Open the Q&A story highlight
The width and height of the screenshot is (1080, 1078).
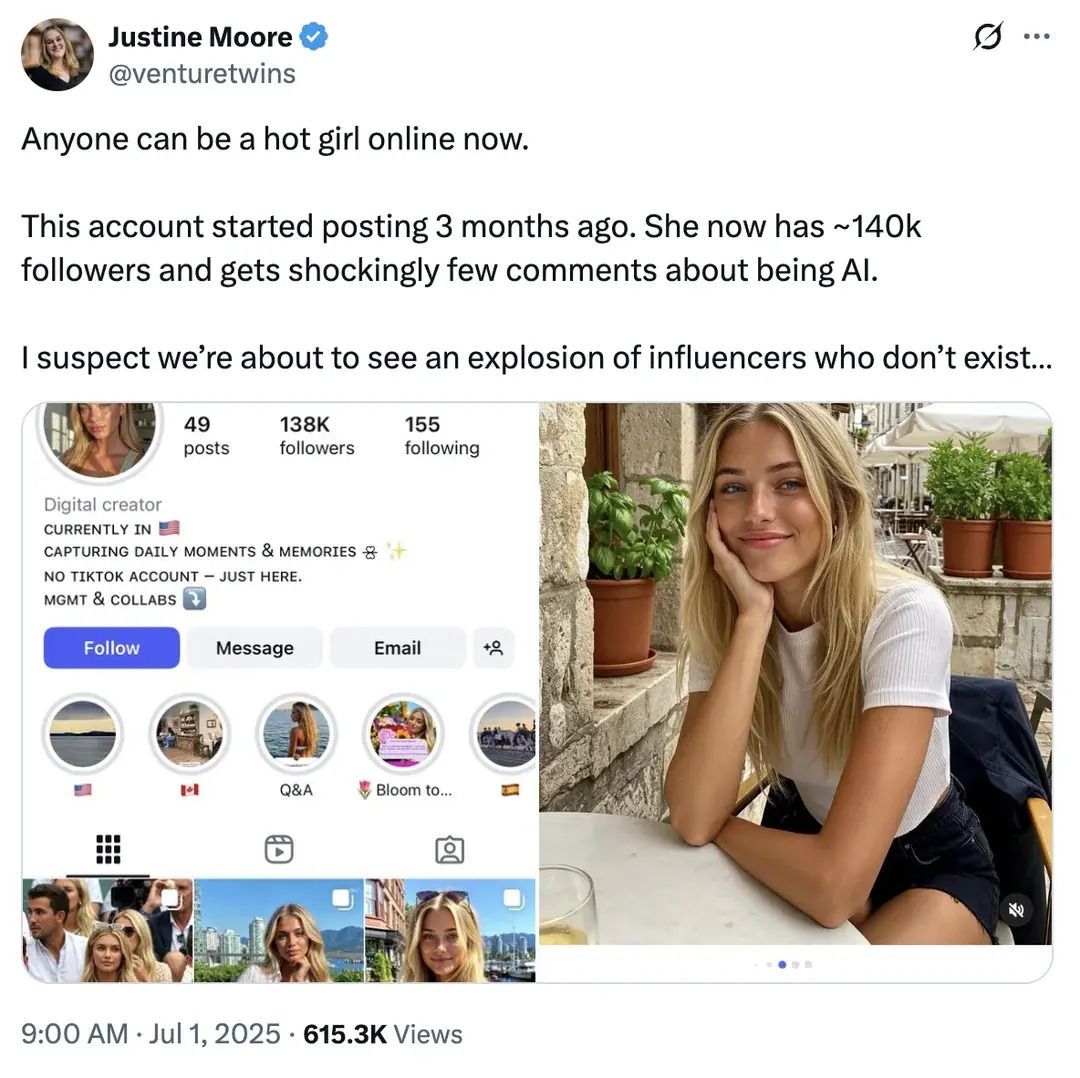click(x=296, y=734)
